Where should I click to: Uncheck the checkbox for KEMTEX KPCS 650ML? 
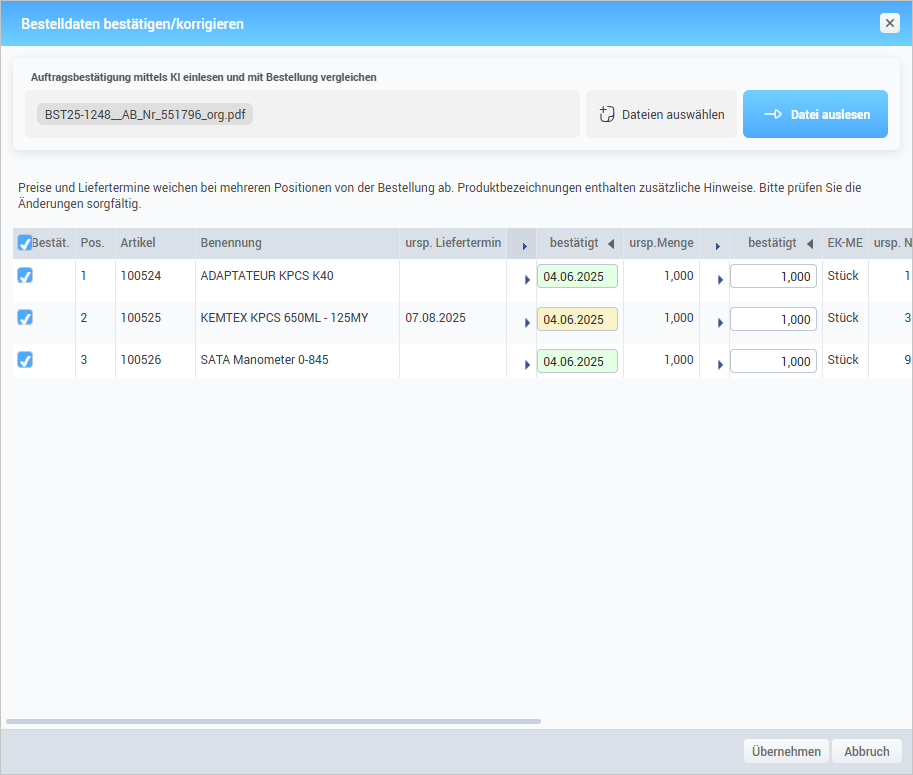tap(25, 318)
